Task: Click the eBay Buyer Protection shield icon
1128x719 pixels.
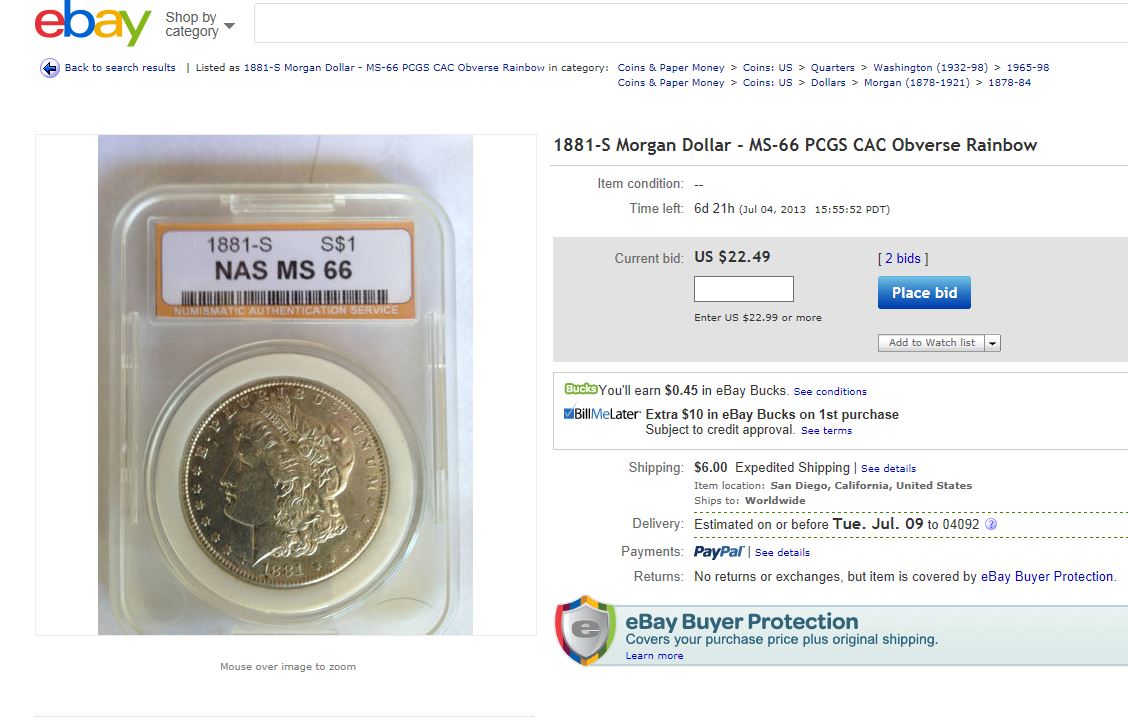Action: click(586, 630)
